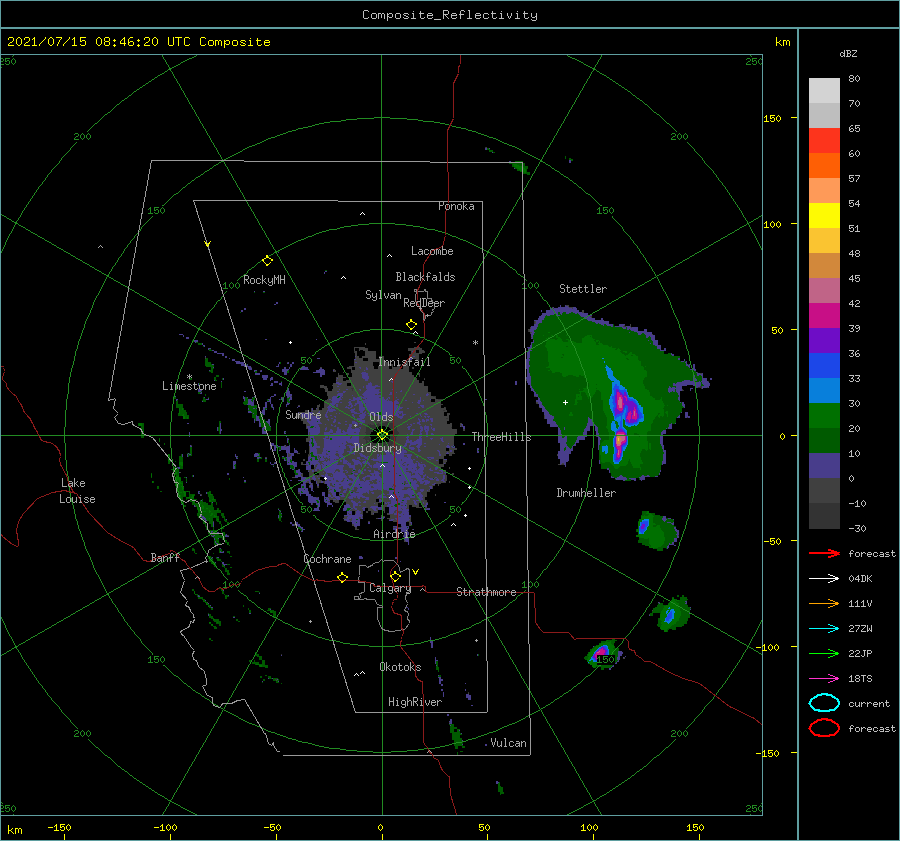Click the Cochrane town label
The height and width of the screenshot is (841, 900).
327,559
